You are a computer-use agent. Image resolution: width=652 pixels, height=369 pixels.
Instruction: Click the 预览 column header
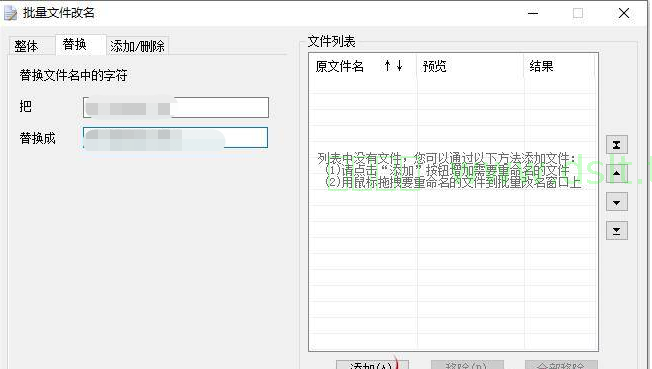tap(470, 66)
